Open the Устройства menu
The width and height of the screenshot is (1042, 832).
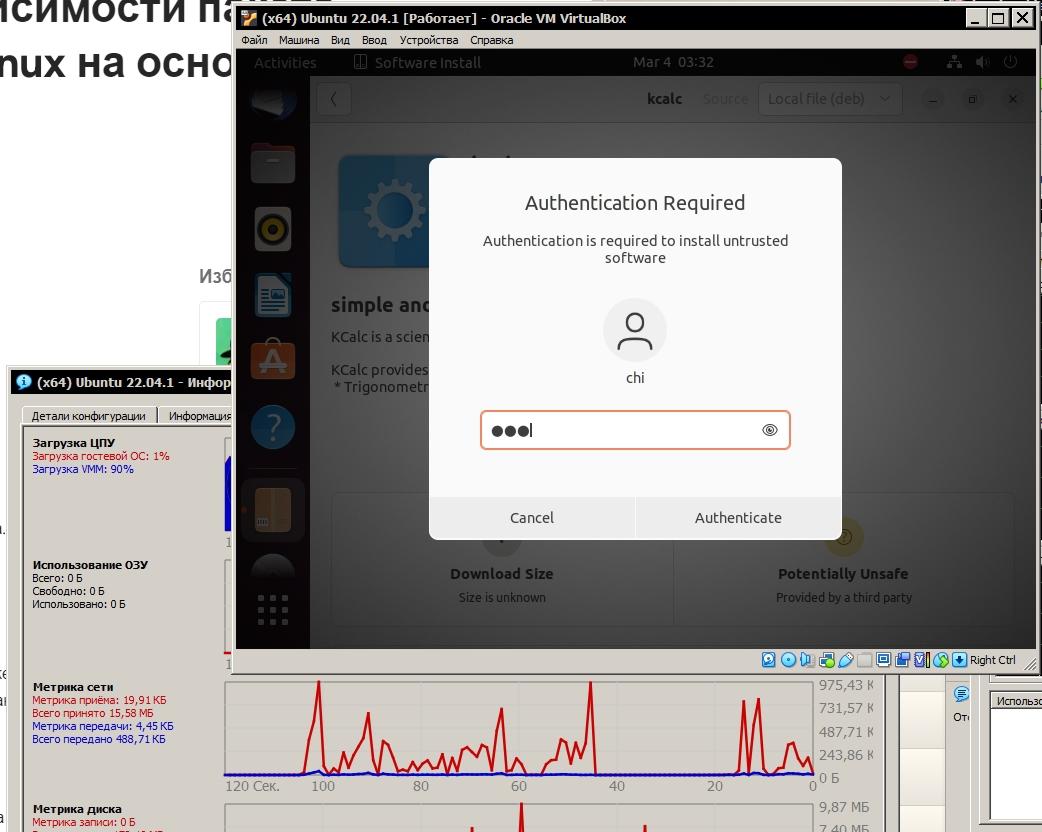(x=429, y=40)
